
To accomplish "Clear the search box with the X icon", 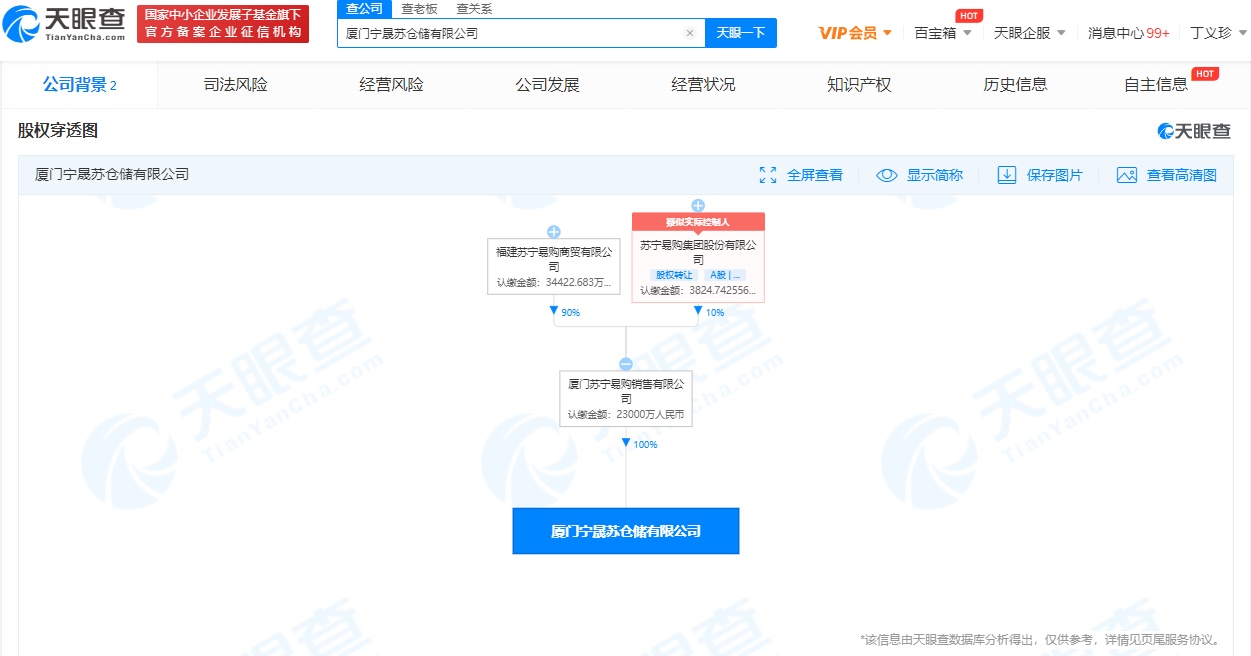I will coord(689,33).
